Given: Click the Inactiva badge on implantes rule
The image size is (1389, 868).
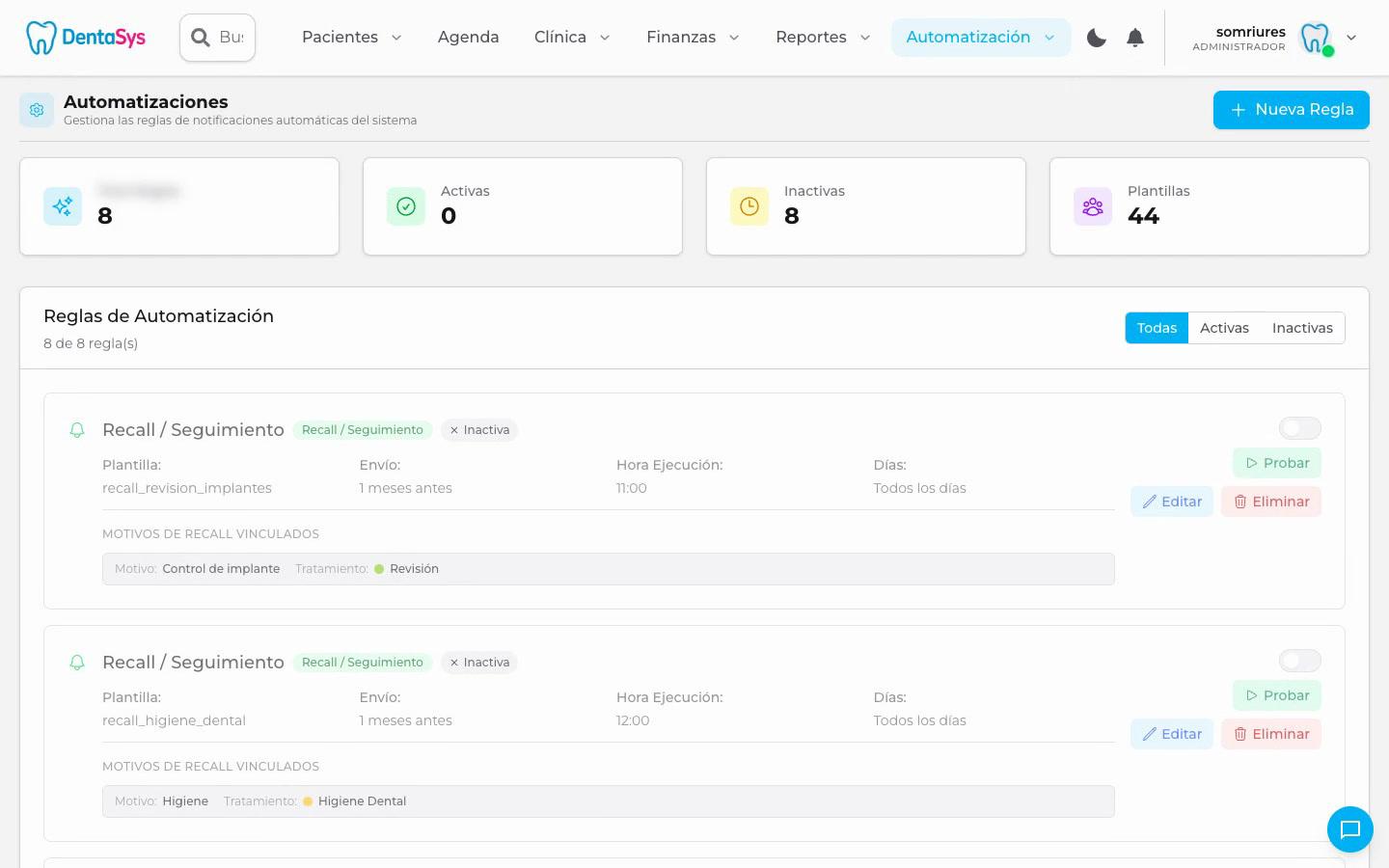Looking at the screenshot, I should [x=479, y=430].
